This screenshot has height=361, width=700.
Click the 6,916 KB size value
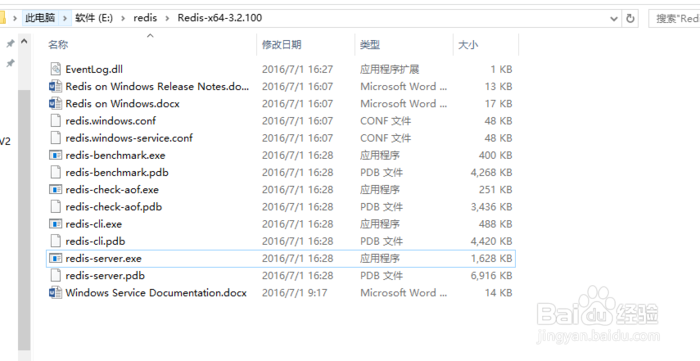pyautogui.click(x=492, y=275)
